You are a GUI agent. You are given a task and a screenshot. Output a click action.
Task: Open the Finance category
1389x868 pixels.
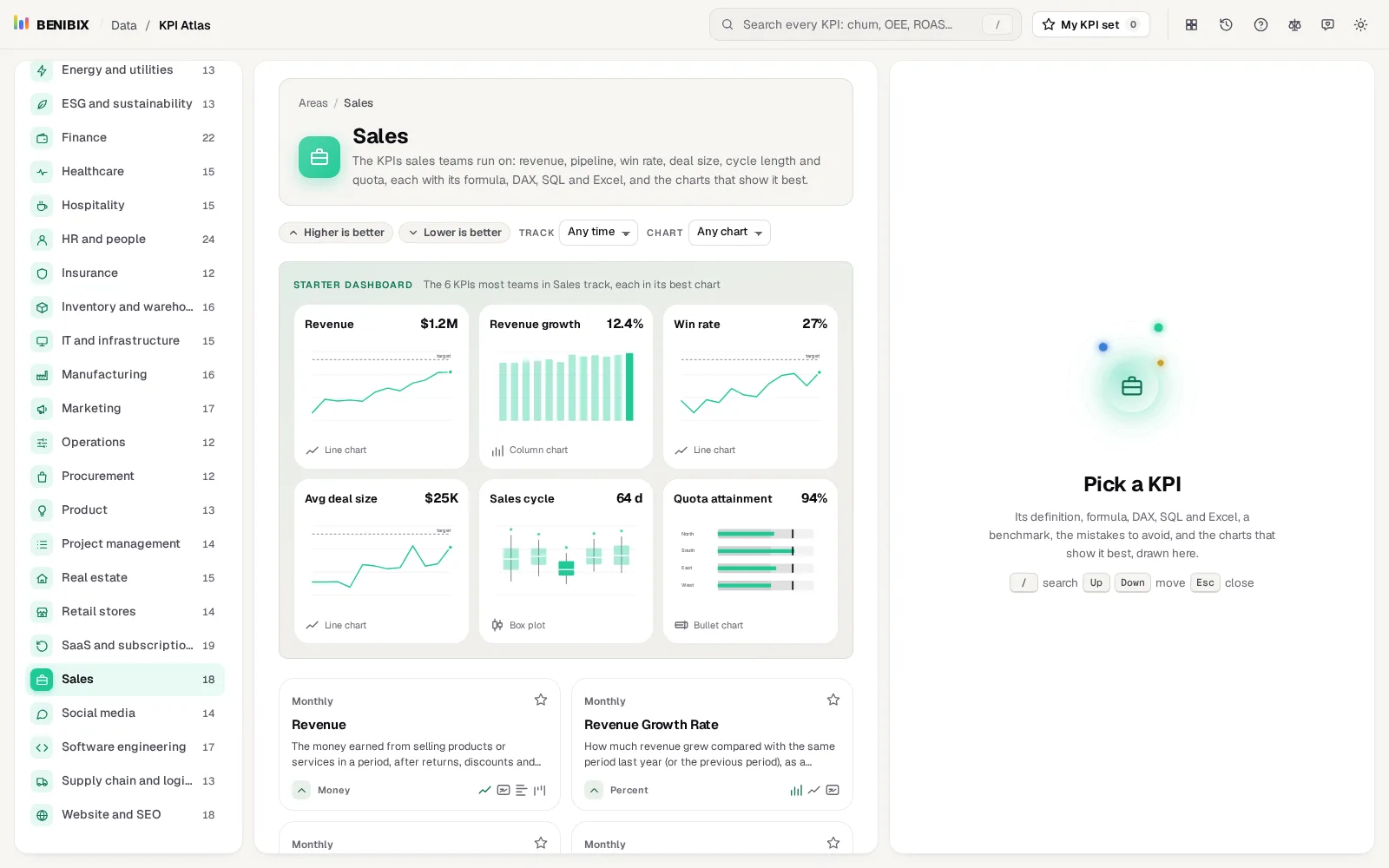(125, 138)
